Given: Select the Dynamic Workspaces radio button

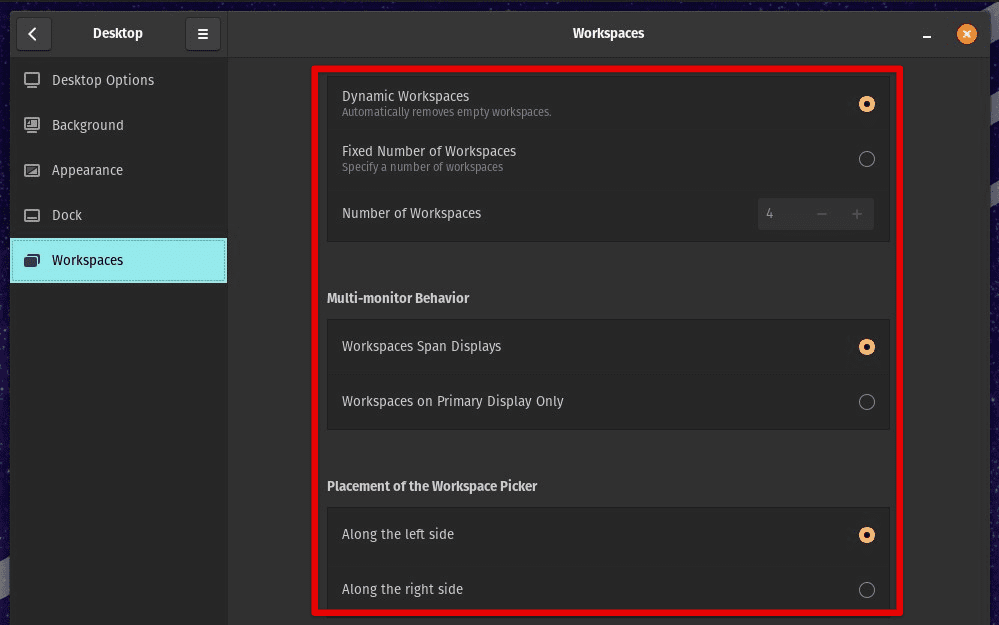Looking at the screenshot, I should (x=866, y=104).
